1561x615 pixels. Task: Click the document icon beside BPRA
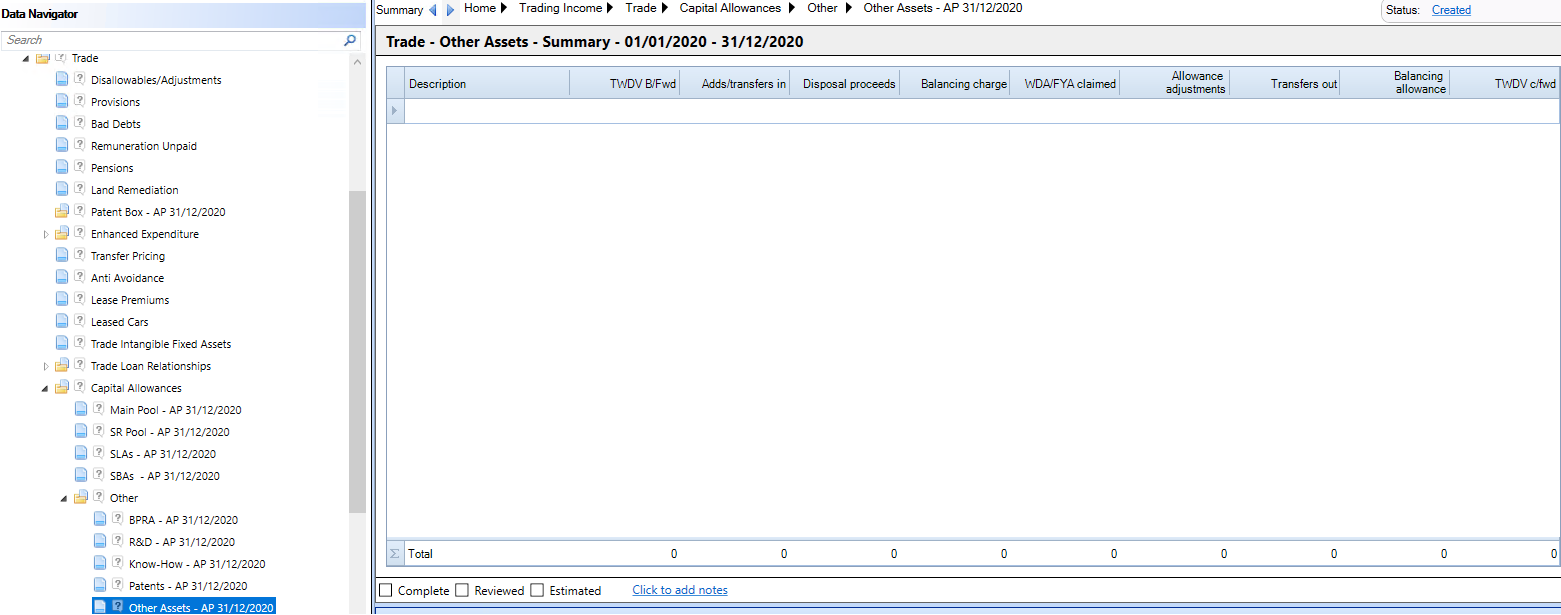point(100,520)
